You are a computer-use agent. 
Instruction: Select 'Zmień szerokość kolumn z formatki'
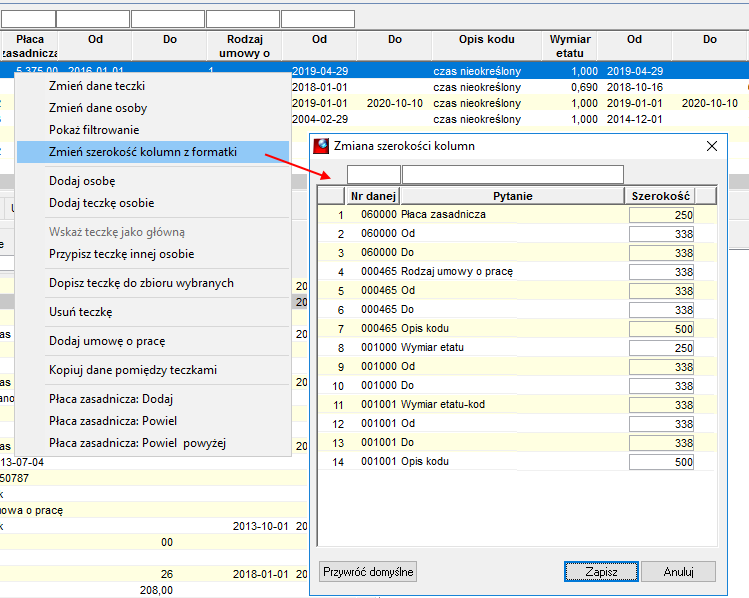coord(153,152)
